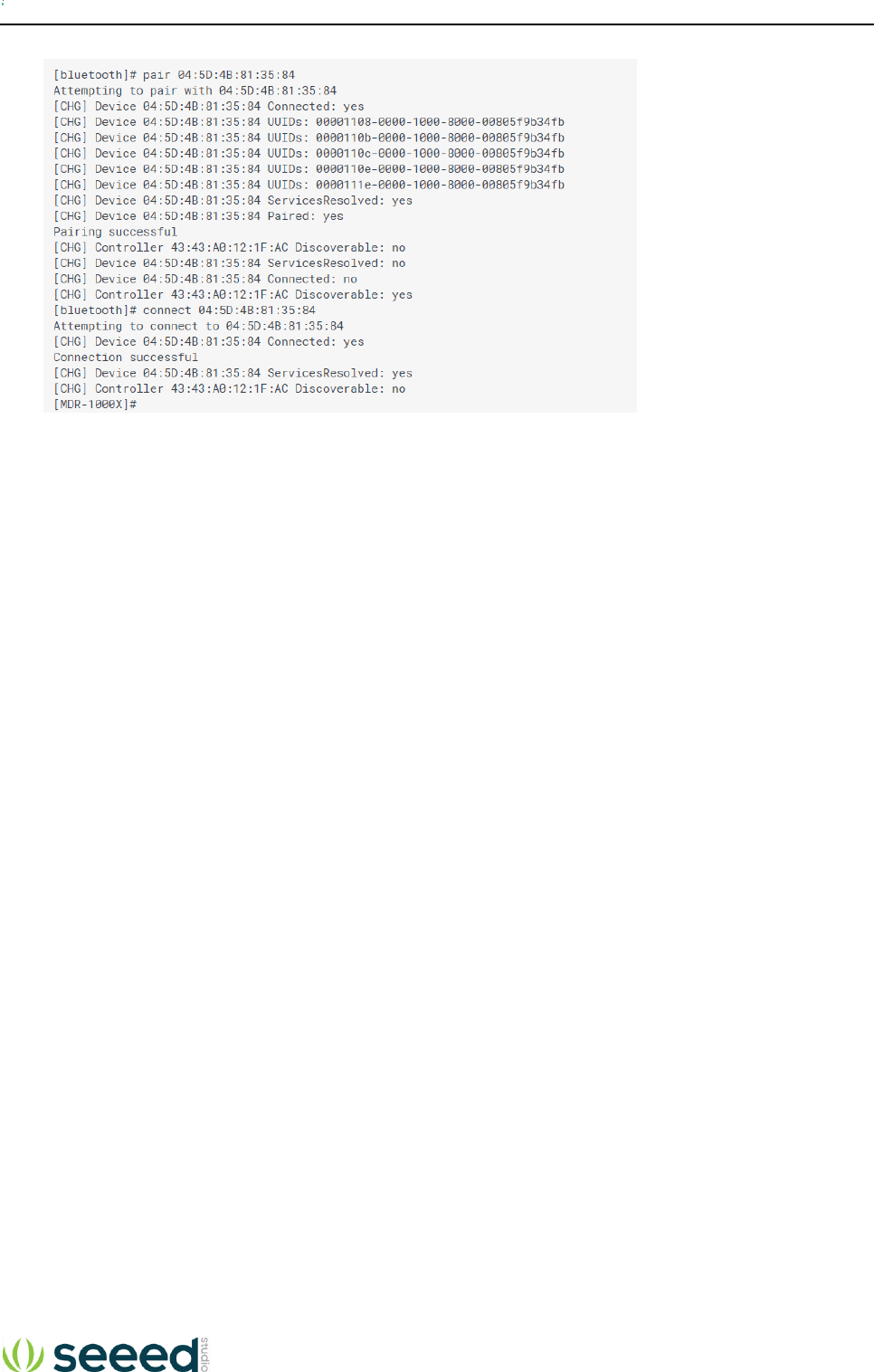The image size is (874, 1372).
Task: Click UUID 0000111e line
Action: coord(309,185)
